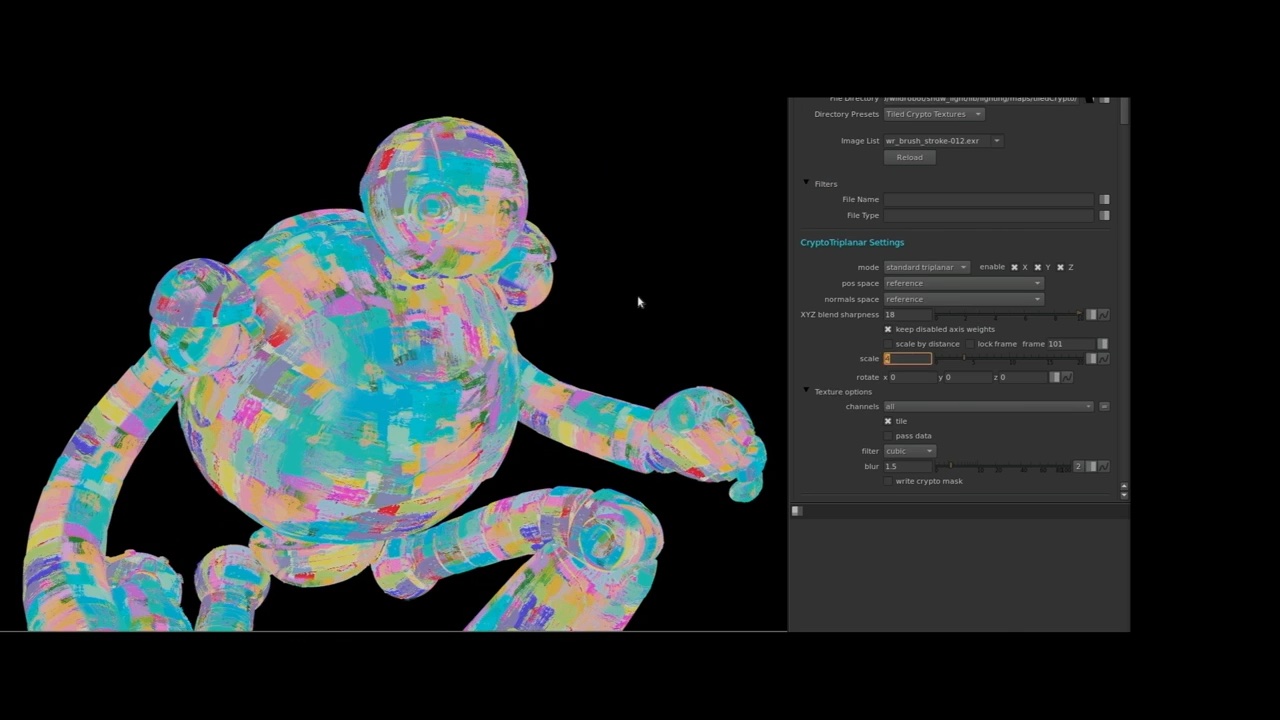Click the Reload button
Screen dimensions: 1280x720
coord(909,158)
